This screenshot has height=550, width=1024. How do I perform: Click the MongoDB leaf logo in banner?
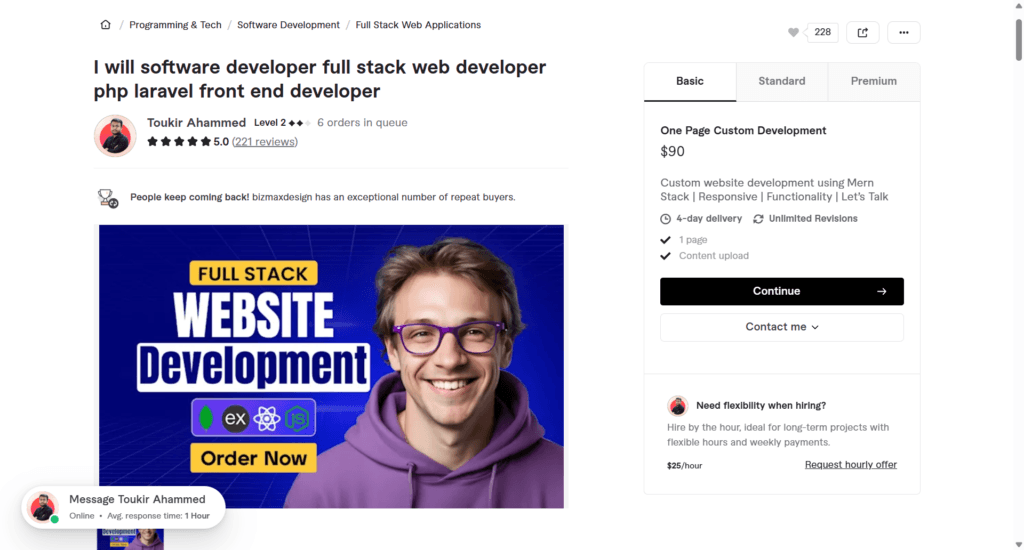(206, 419)
